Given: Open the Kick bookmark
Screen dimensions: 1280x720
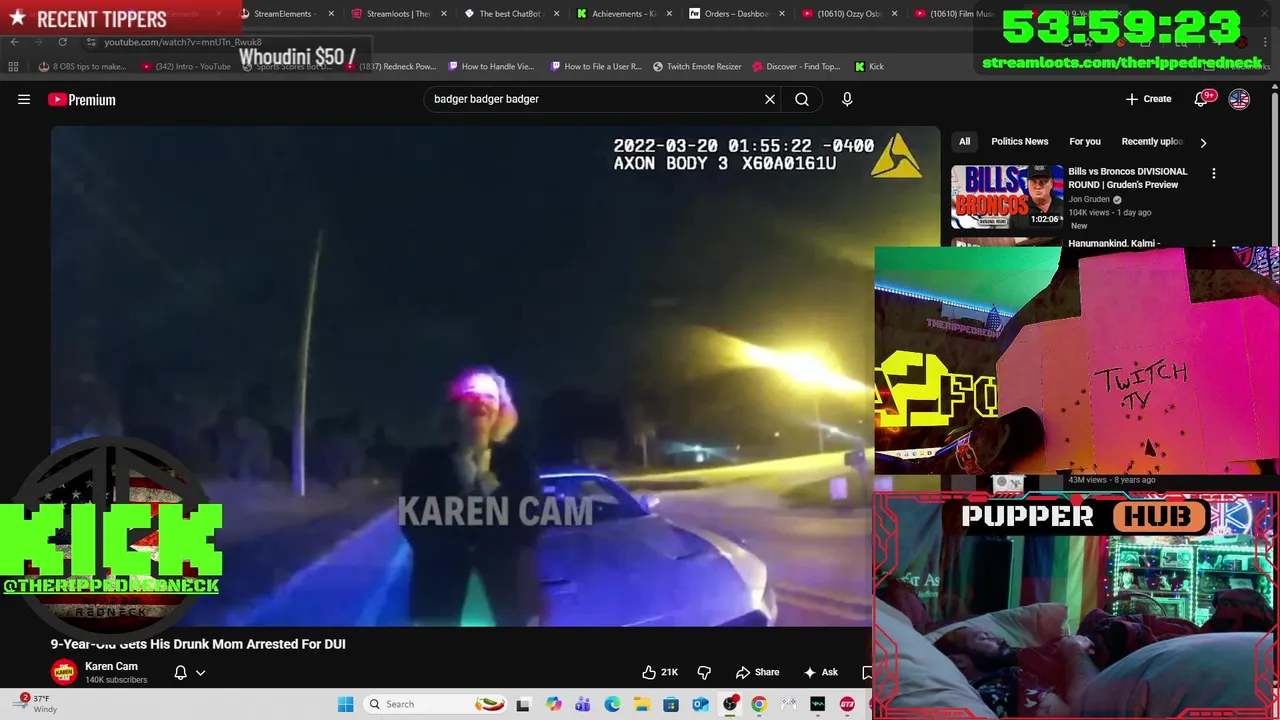Looking at the screenshot, I should tap(869, 66).
